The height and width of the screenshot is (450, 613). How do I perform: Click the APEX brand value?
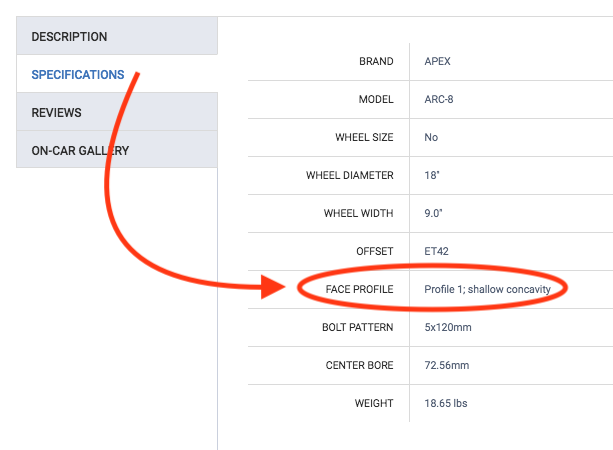(x=438, y=61)
